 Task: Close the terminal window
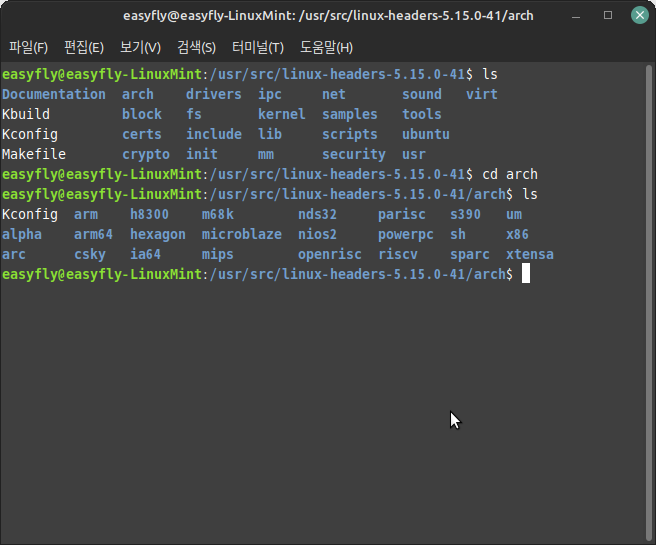(640, 15)
